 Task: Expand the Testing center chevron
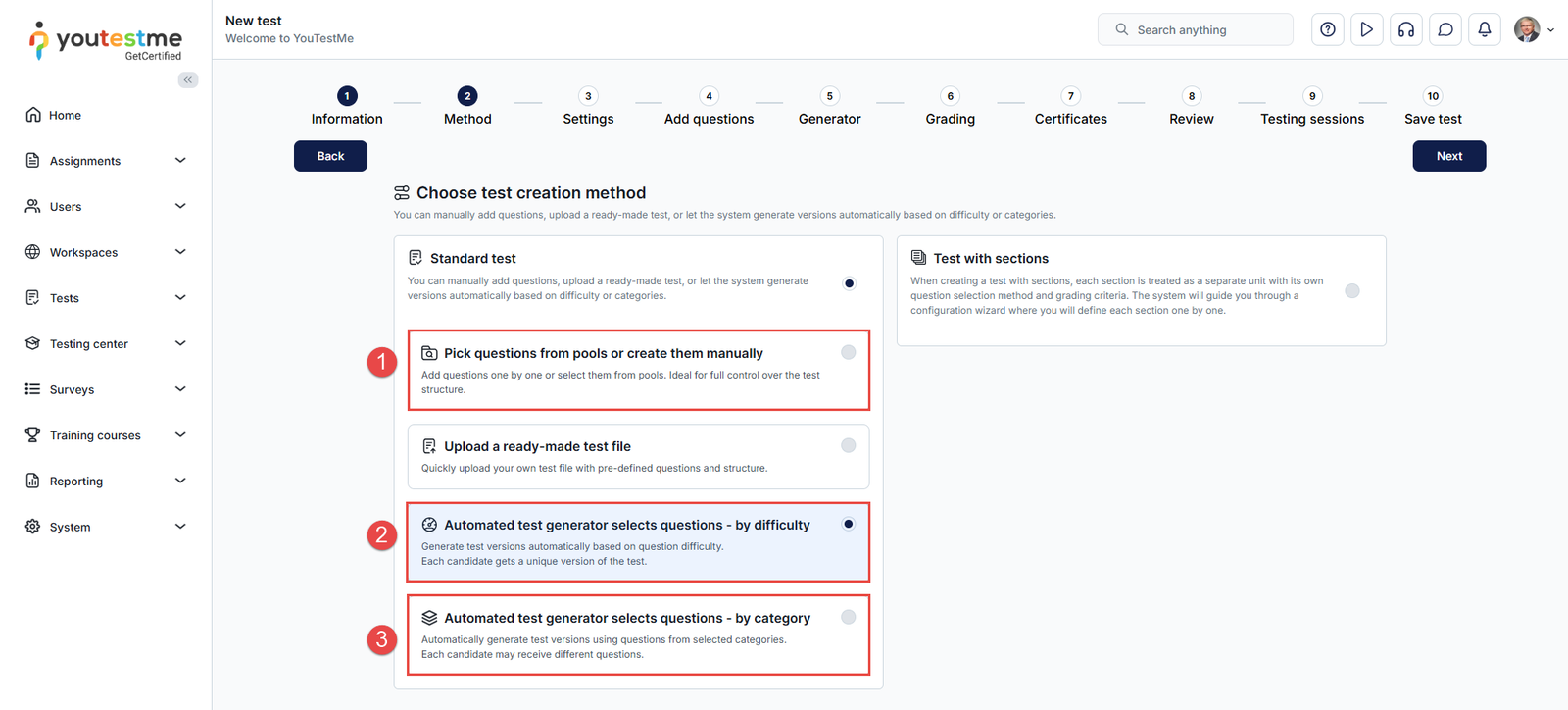coord(180,343)
